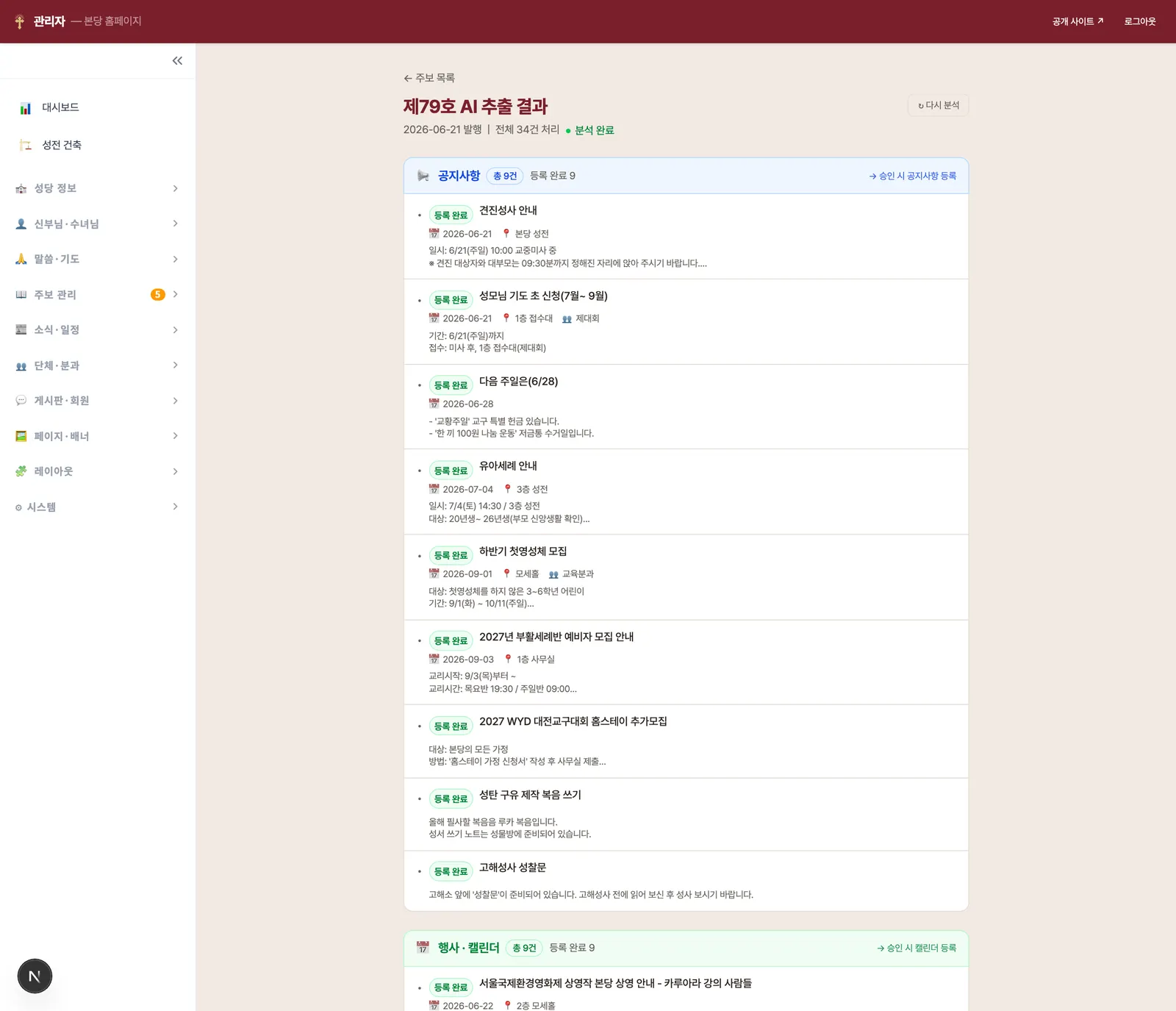Expand the 말씀·기도 menu chevron
The image size is (1176, 1011).
click(175, 260)
